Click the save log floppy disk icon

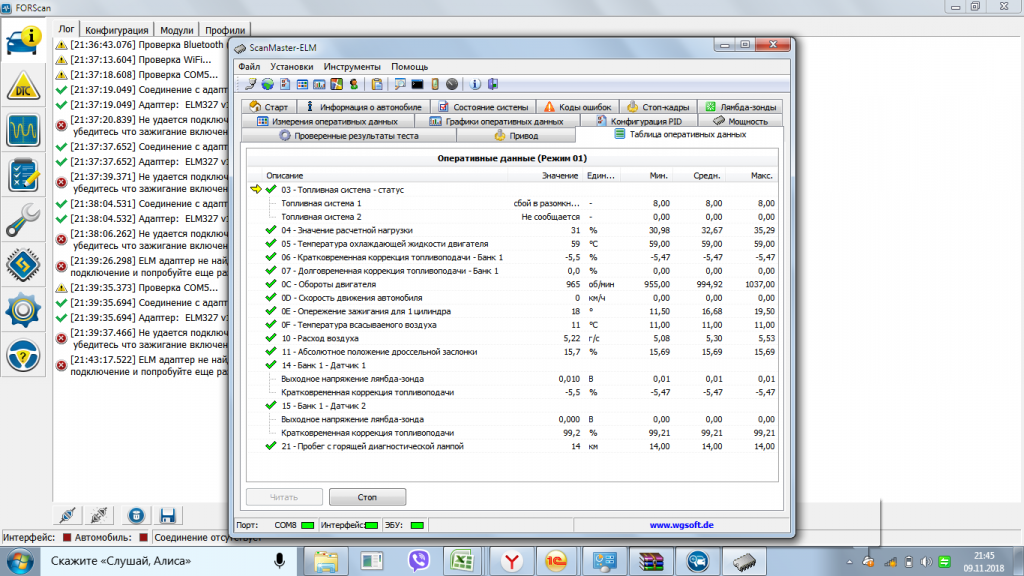coord(168,516)
